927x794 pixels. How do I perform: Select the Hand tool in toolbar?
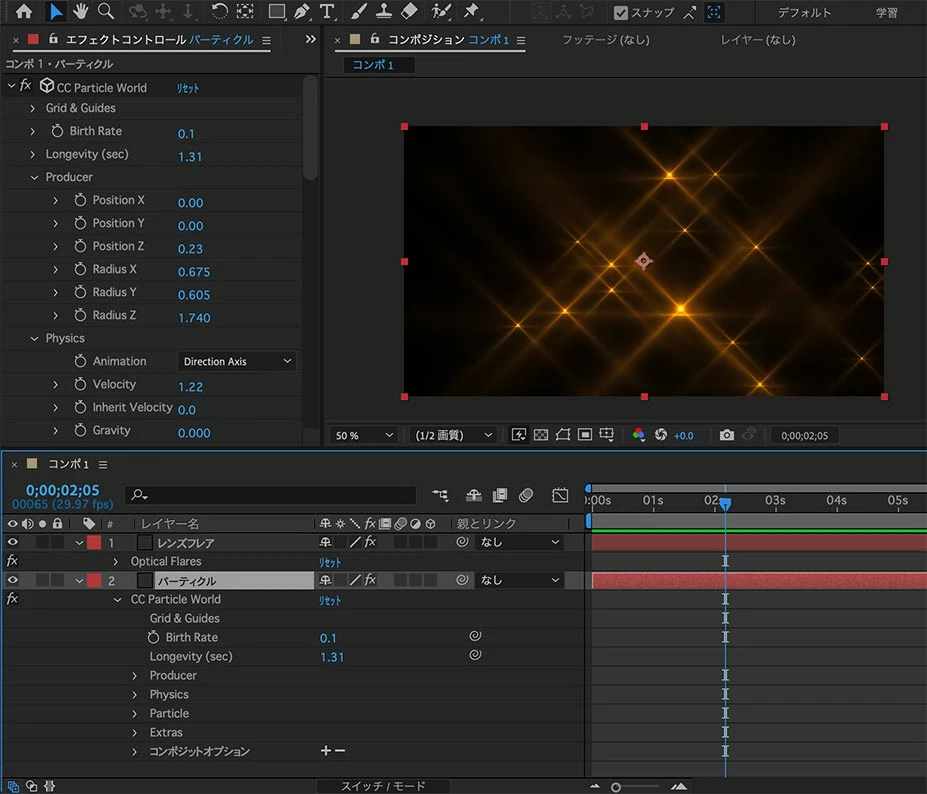tap(81, 12)
